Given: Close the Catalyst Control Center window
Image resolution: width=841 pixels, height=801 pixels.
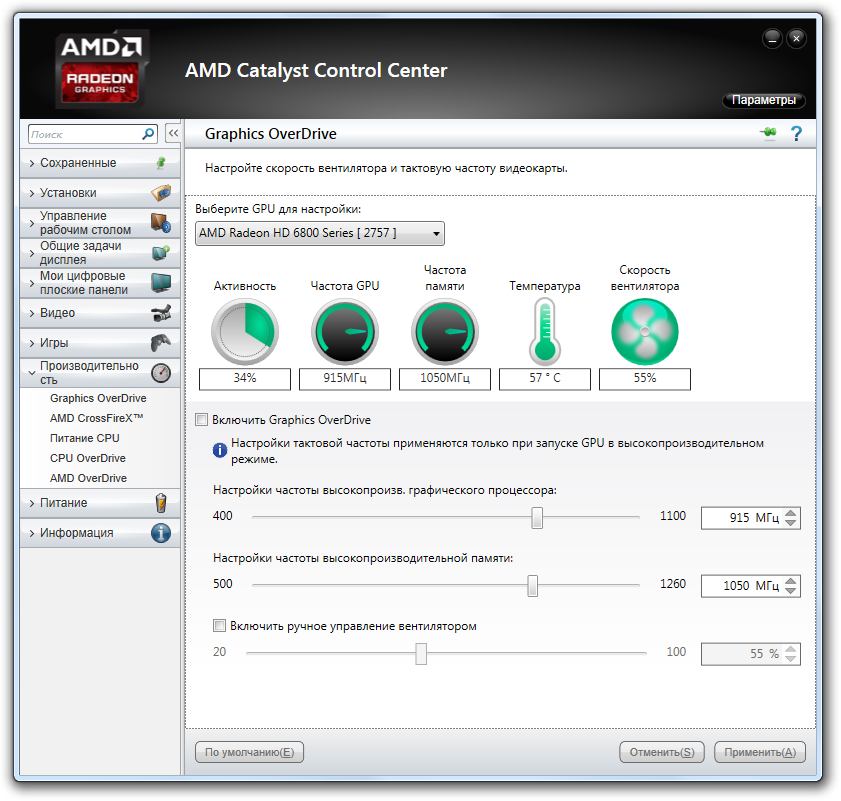Looking at the screenshot, I should [x=796, y=39].
